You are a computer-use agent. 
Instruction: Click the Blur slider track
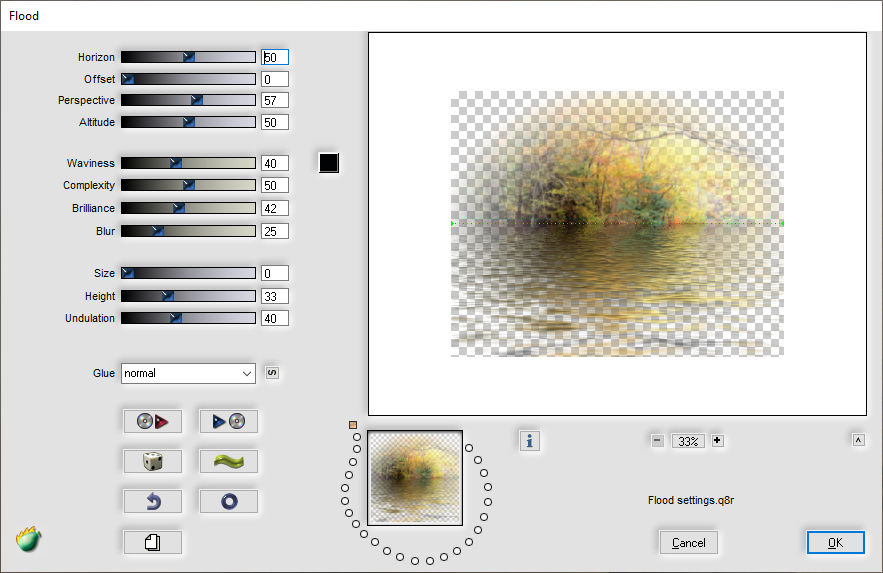(x=188, y=231)
